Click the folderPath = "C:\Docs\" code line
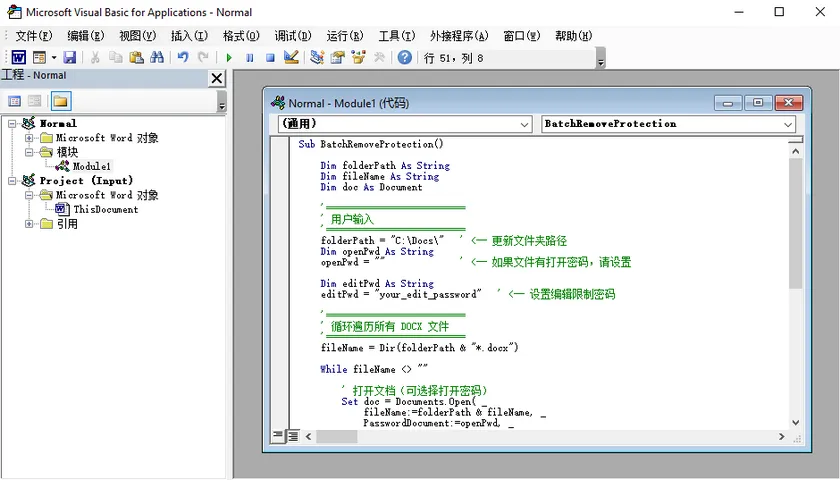 382,241
